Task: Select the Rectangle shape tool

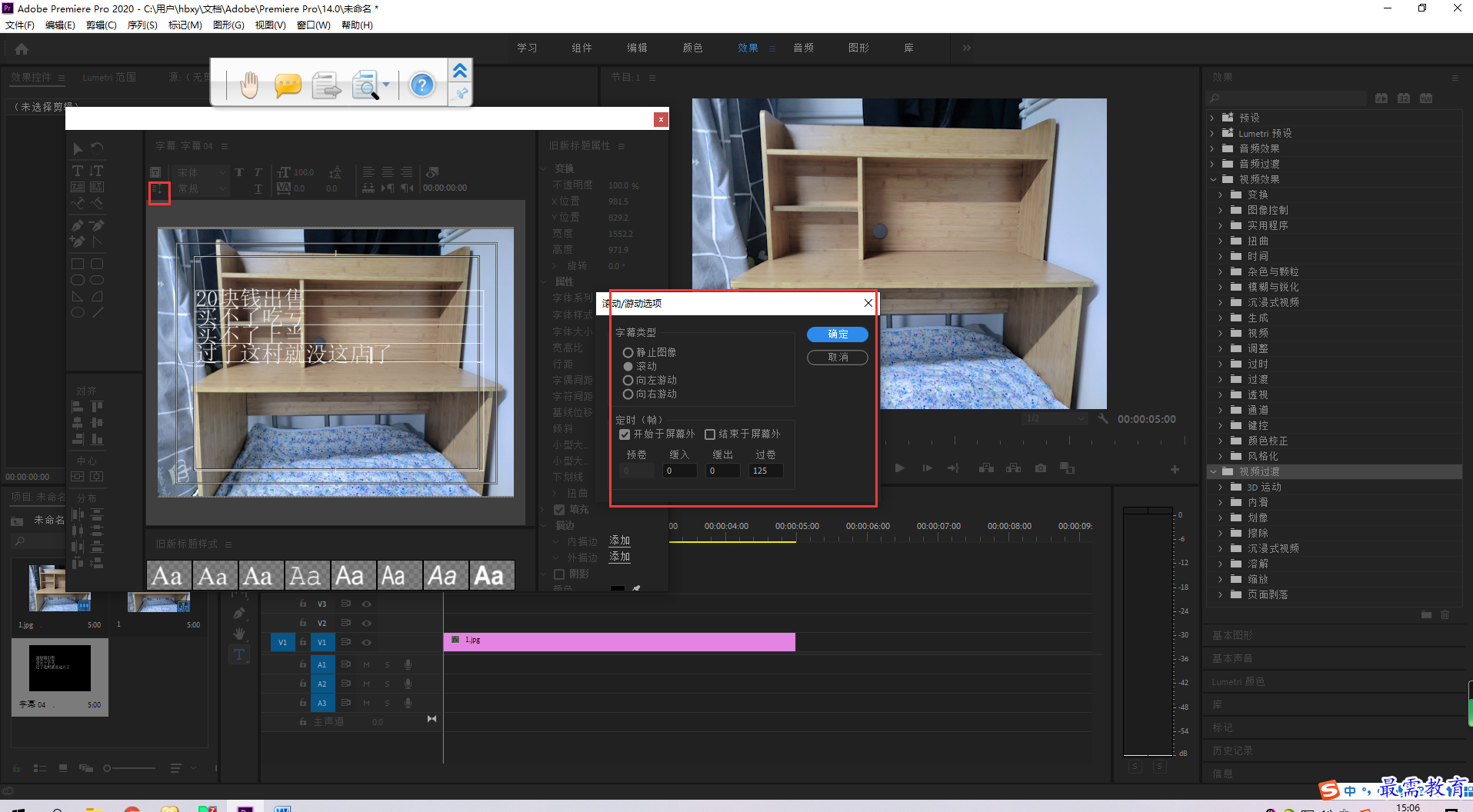Action: click(78, 264)
